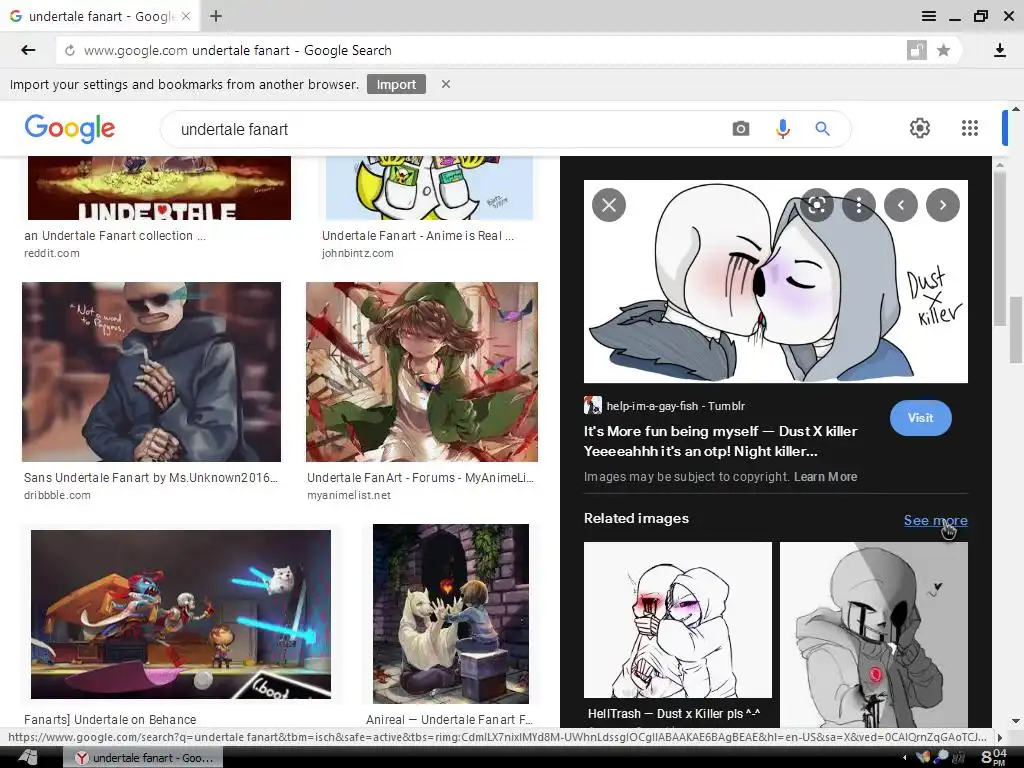The height and width of the screenshot is (768, 1024).
Task: Click See more related images
Action: [x=935, y=520]
